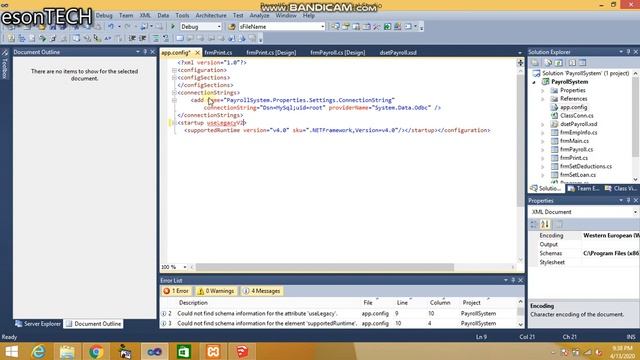
Task: Expand the Properties folder in Solution Explorer
Action: [x=543, y=91]
